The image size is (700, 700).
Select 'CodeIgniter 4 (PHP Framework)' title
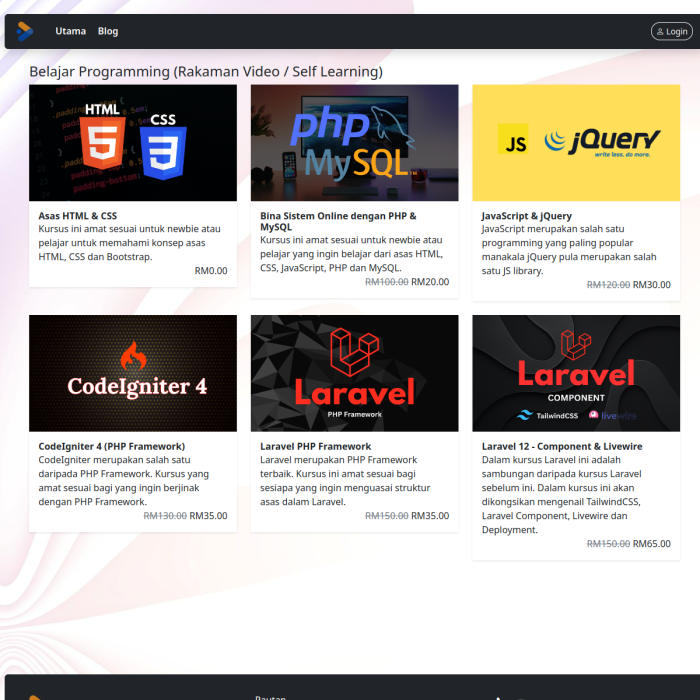click(112, 446)
